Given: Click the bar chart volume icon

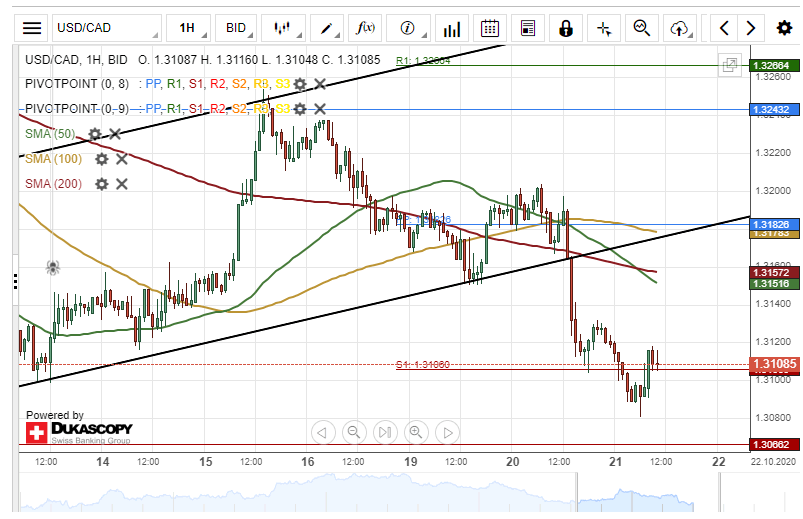Looking at the screenshot, I should coord(452,28).
